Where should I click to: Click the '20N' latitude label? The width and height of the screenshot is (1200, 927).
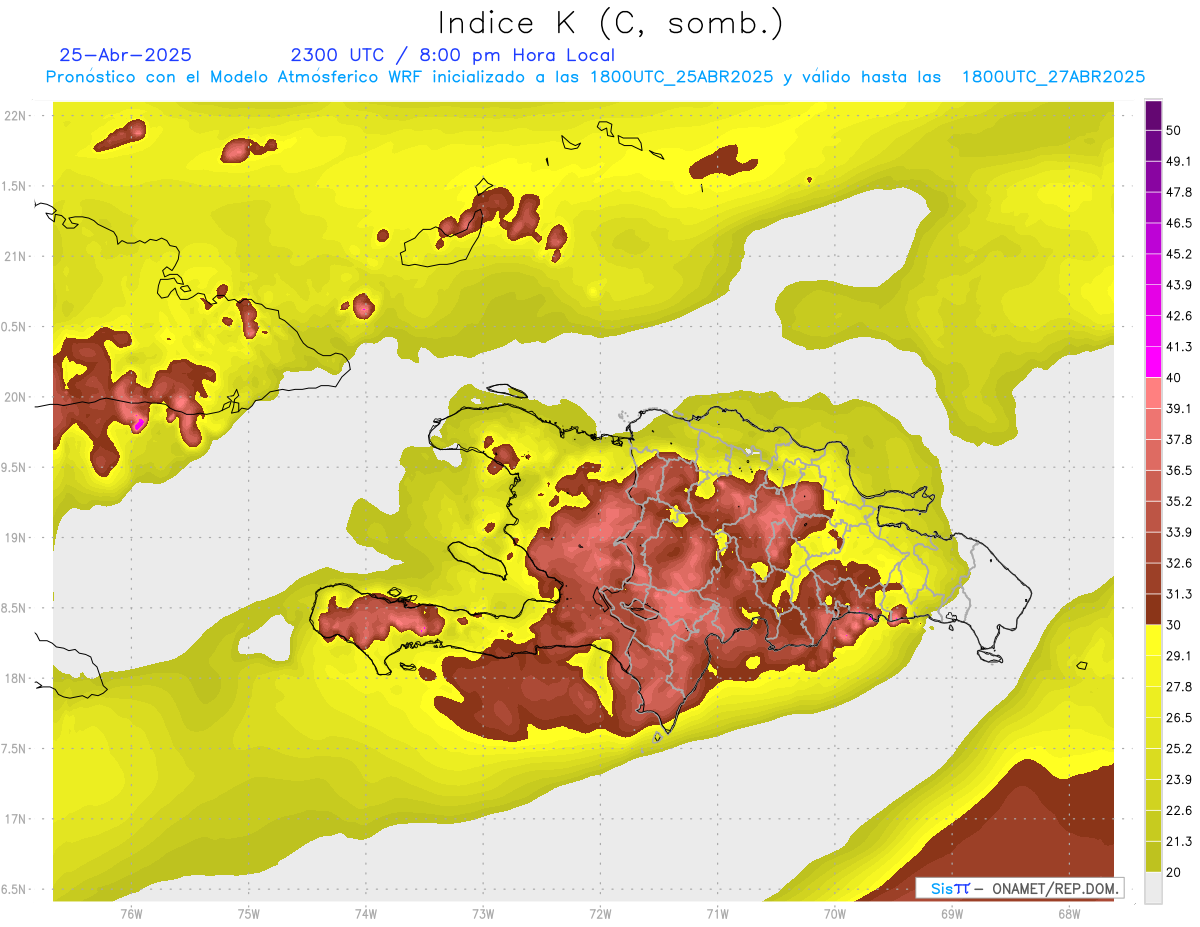point(15,397)
